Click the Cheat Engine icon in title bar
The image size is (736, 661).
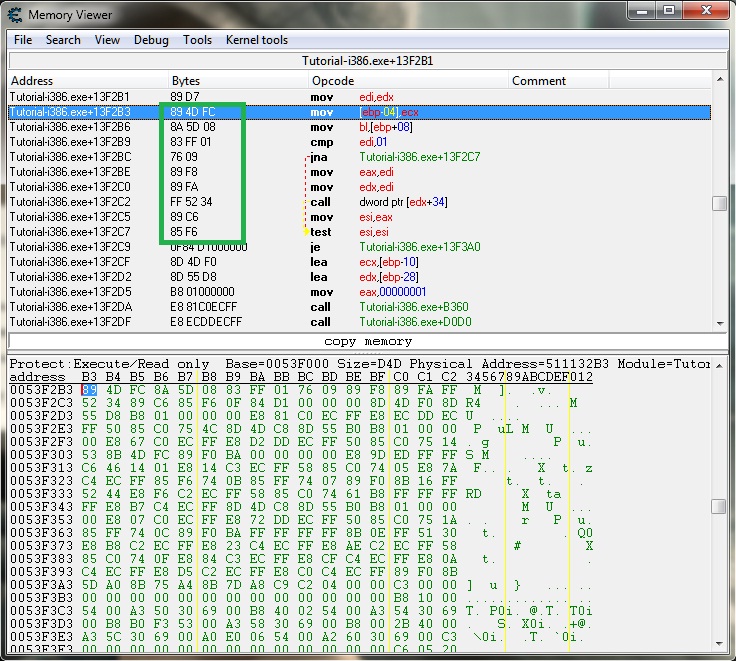click(14, 15)
